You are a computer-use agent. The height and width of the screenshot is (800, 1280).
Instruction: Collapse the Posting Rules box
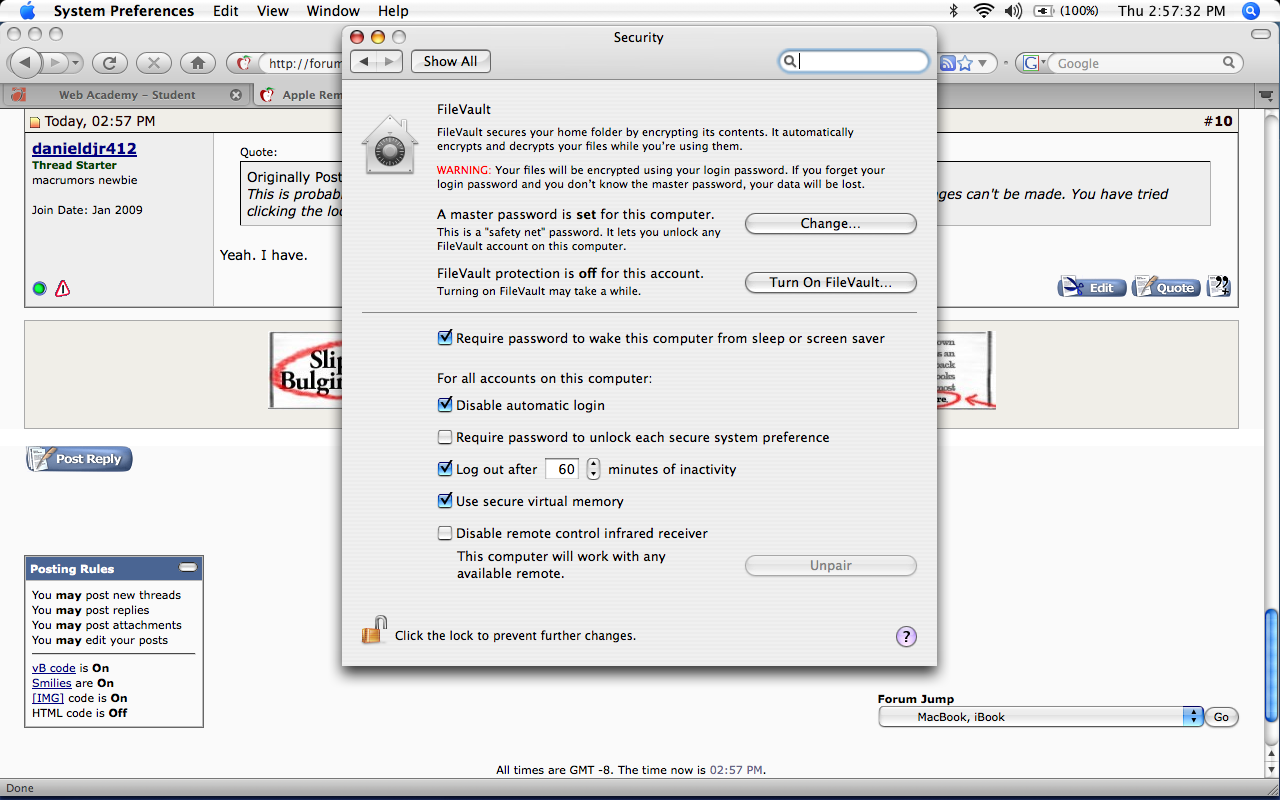(188, 568)
